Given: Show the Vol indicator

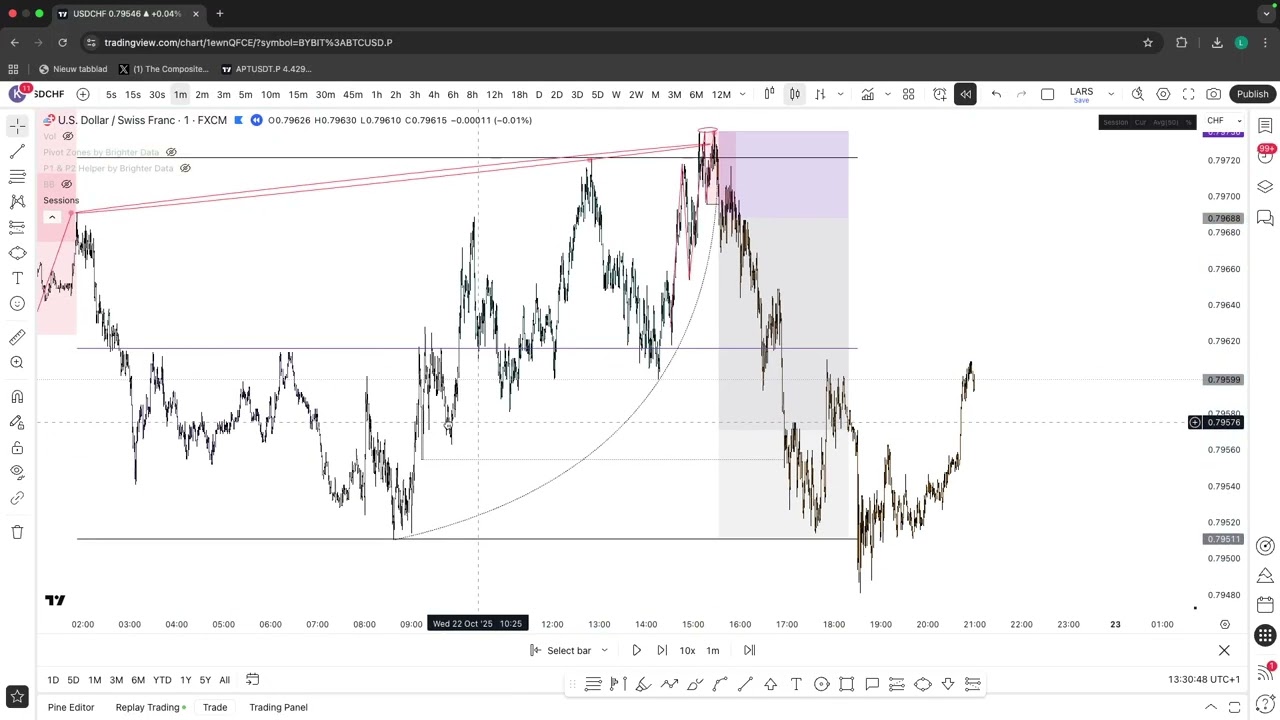Looking at the screenshot, I should pos(67,136).
